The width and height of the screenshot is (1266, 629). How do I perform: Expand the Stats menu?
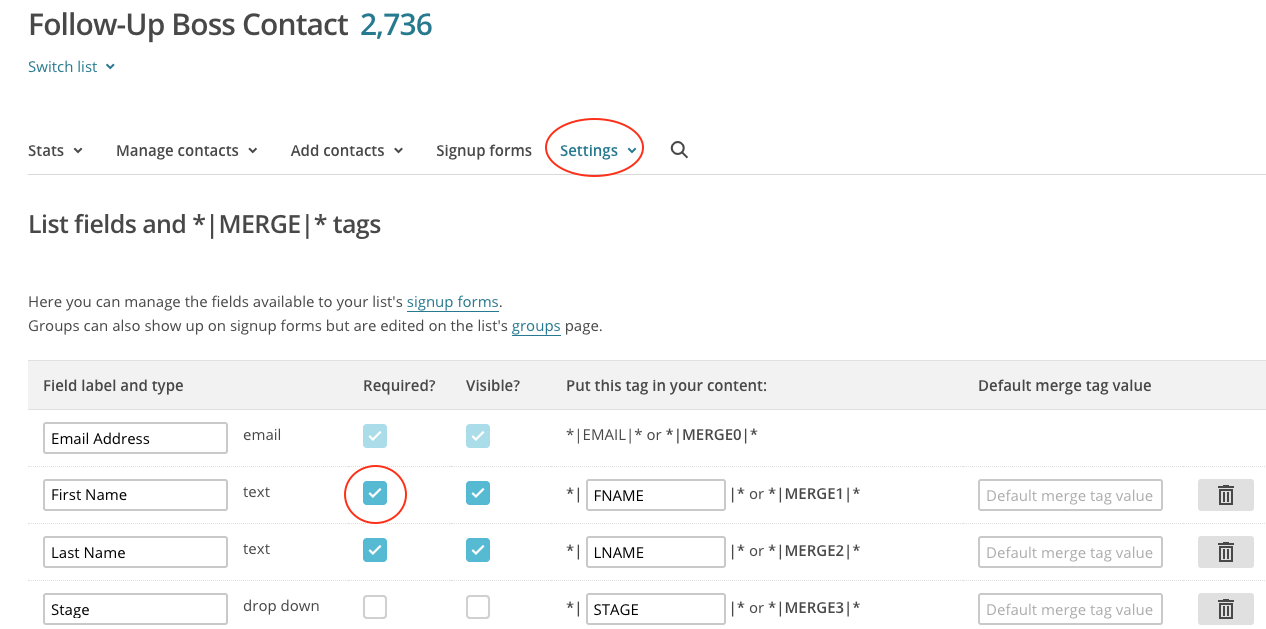pyautogui.click(x=55, y=151)
